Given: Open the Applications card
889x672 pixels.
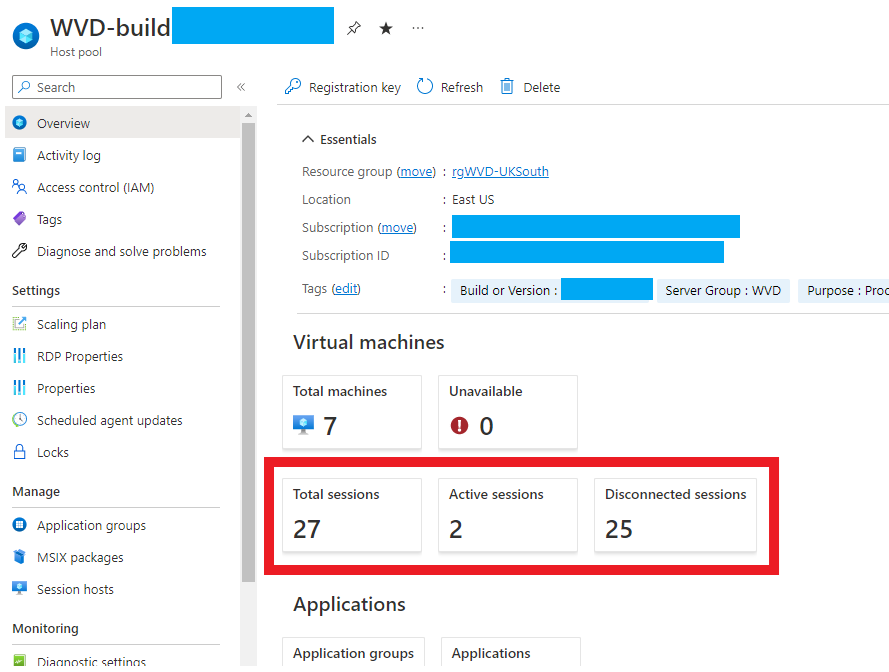Looking at the screenshot, I should 511,652.
